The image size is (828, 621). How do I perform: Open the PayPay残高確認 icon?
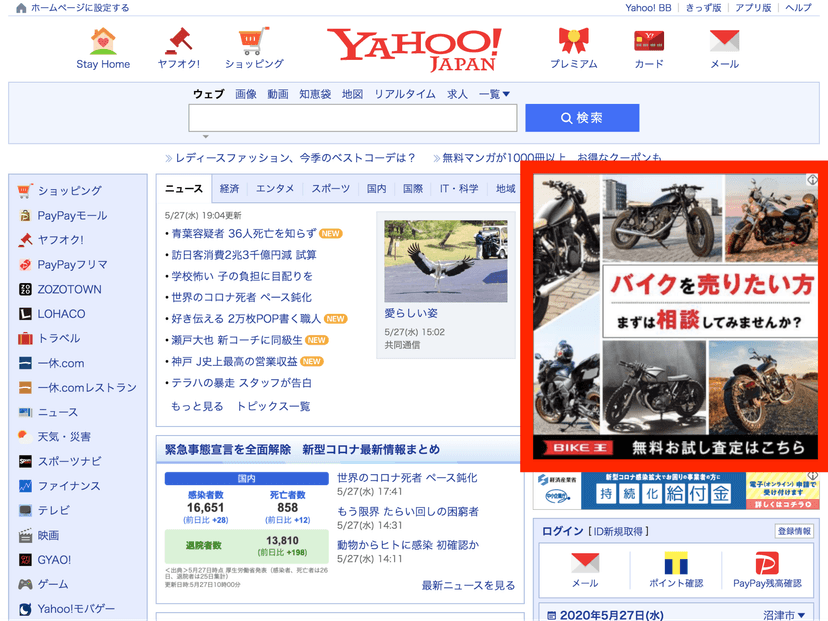767,563
